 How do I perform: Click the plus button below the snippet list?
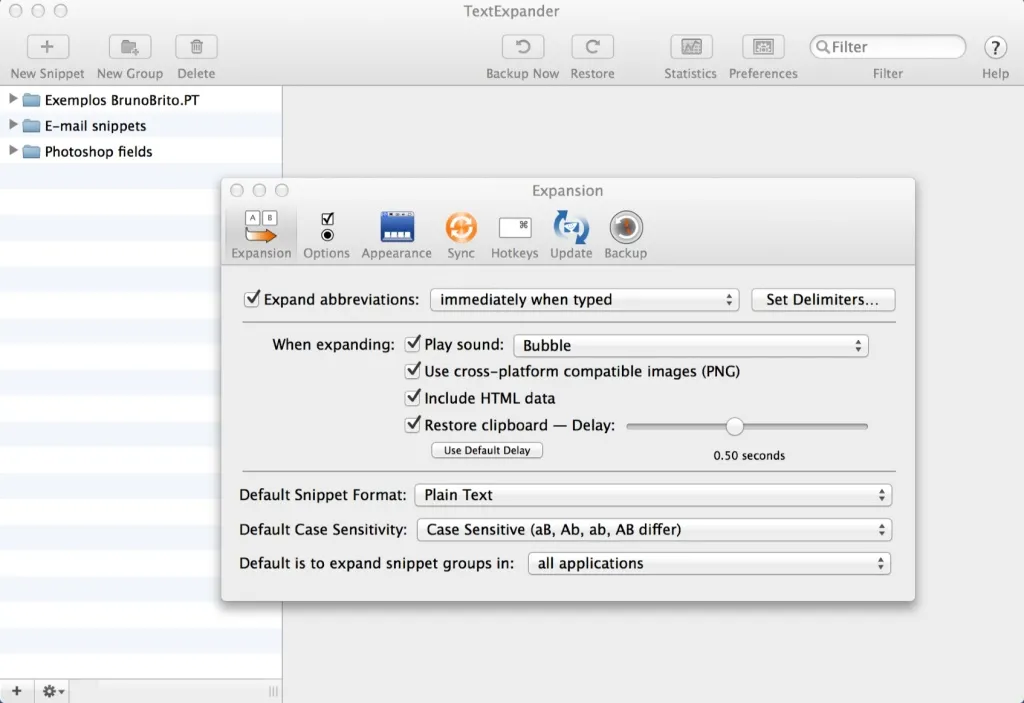17,691
